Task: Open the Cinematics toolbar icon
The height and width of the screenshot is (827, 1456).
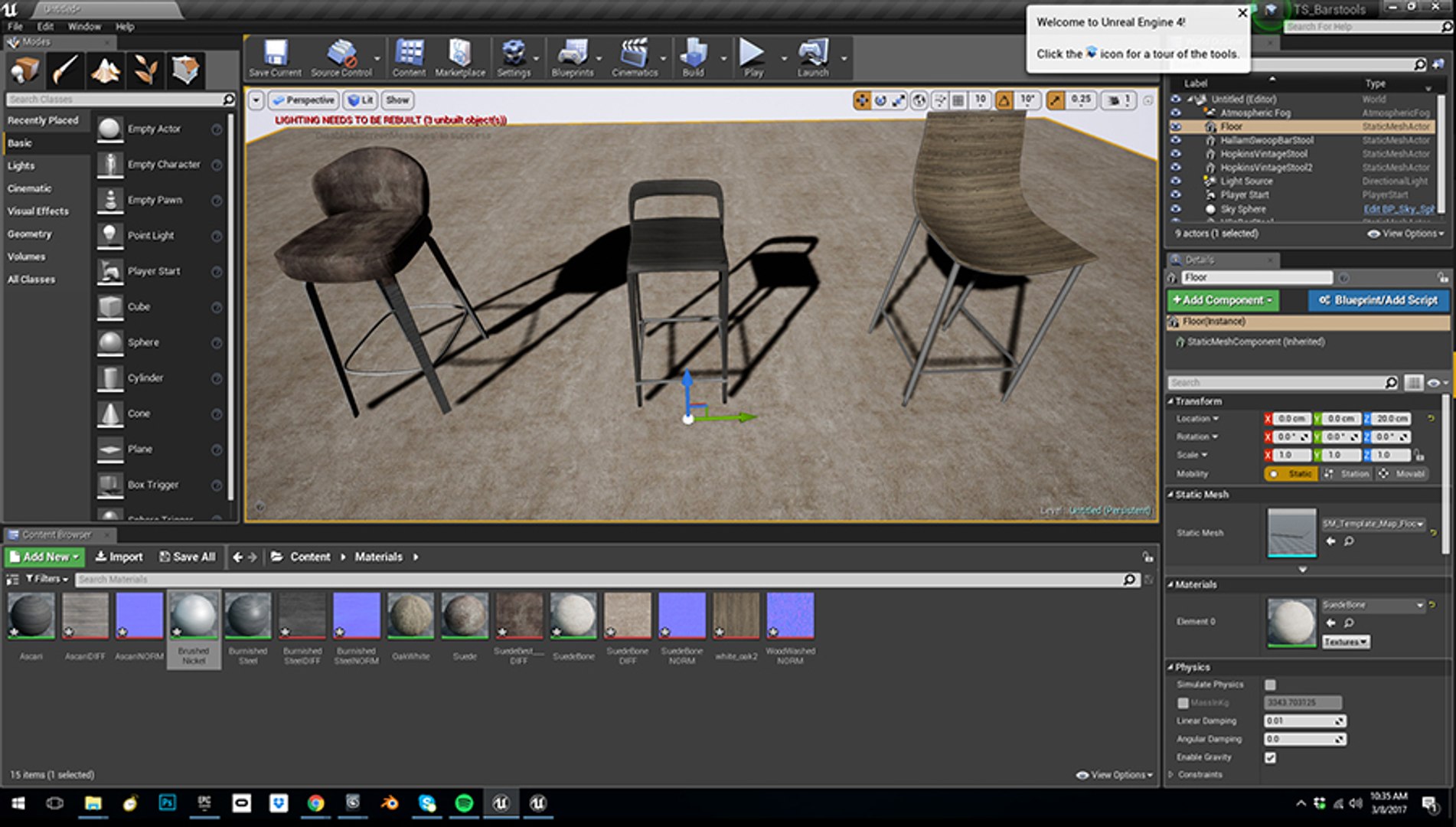Action: (635, 58)
